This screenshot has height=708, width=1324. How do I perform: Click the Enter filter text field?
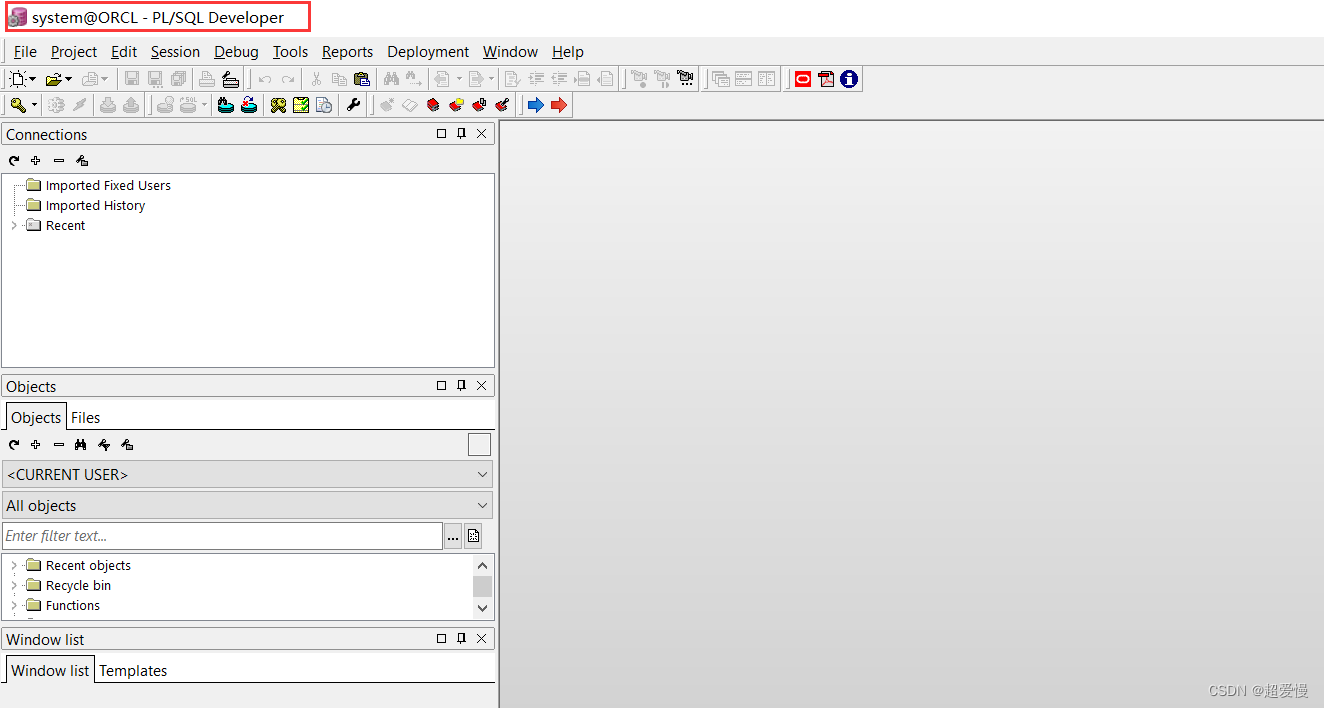coord(222,536)
